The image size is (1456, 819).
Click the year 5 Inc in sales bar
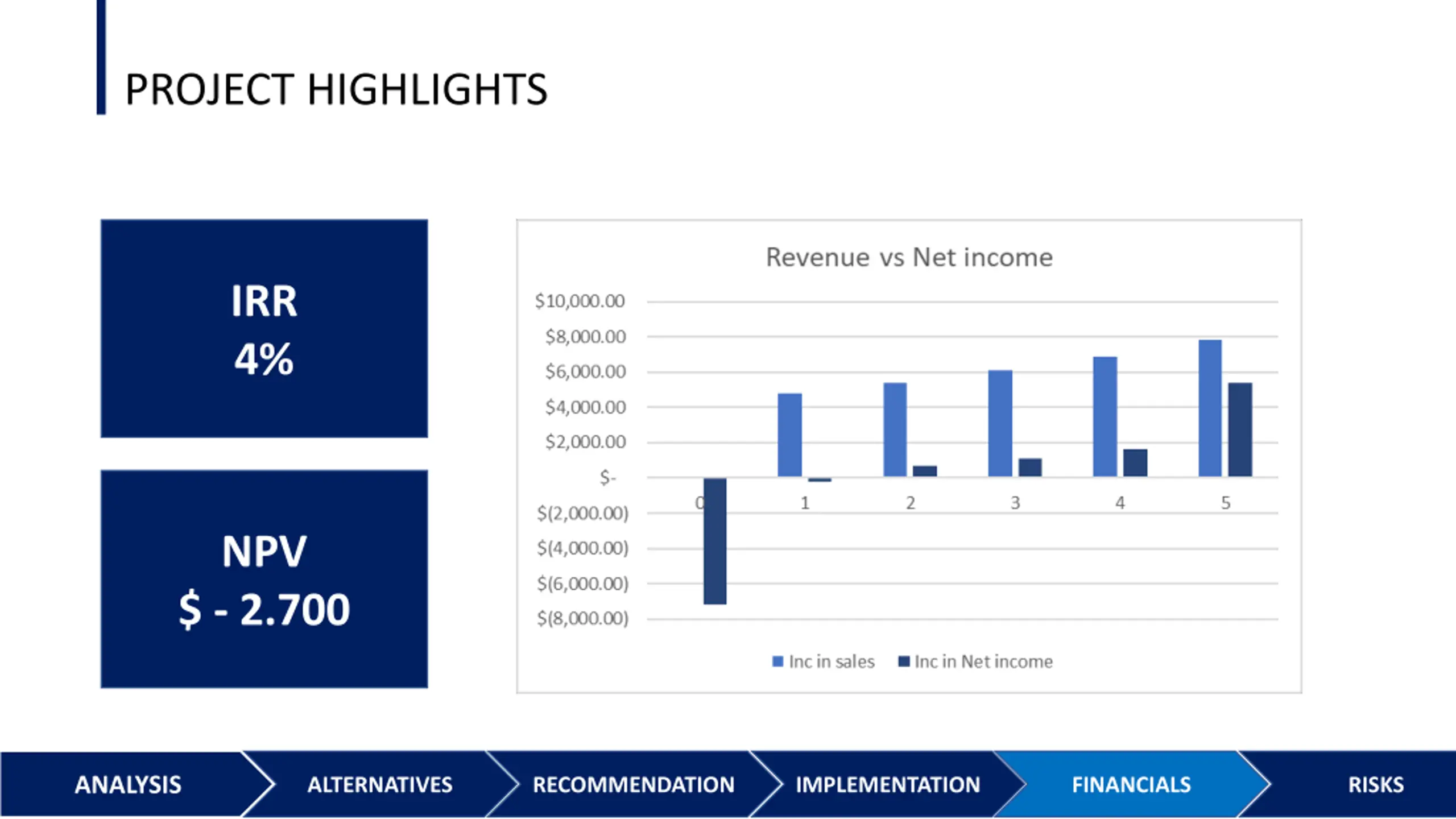coord(1210,408)
